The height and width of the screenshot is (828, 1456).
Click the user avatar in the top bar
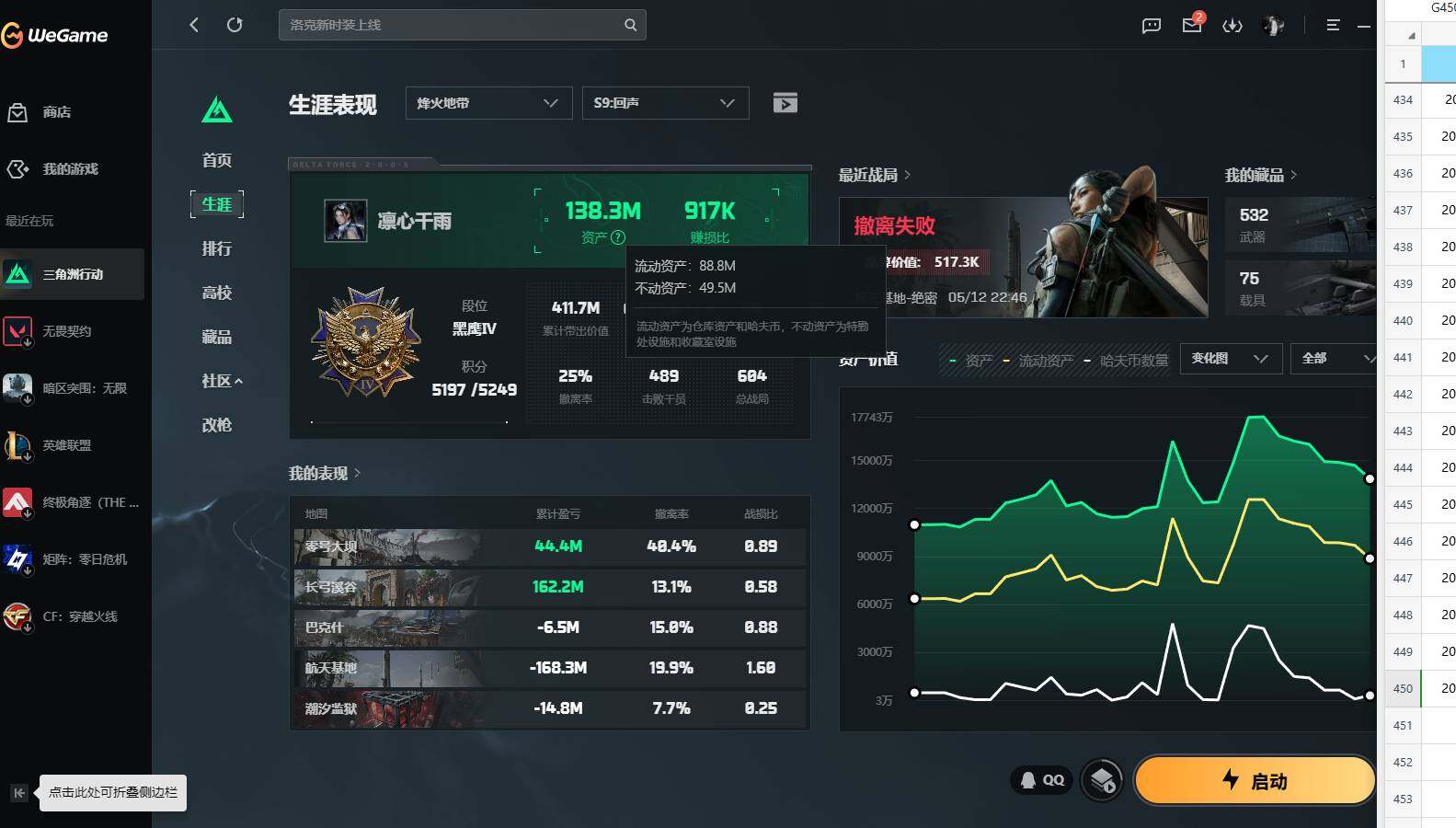(x=1274, y=26)
